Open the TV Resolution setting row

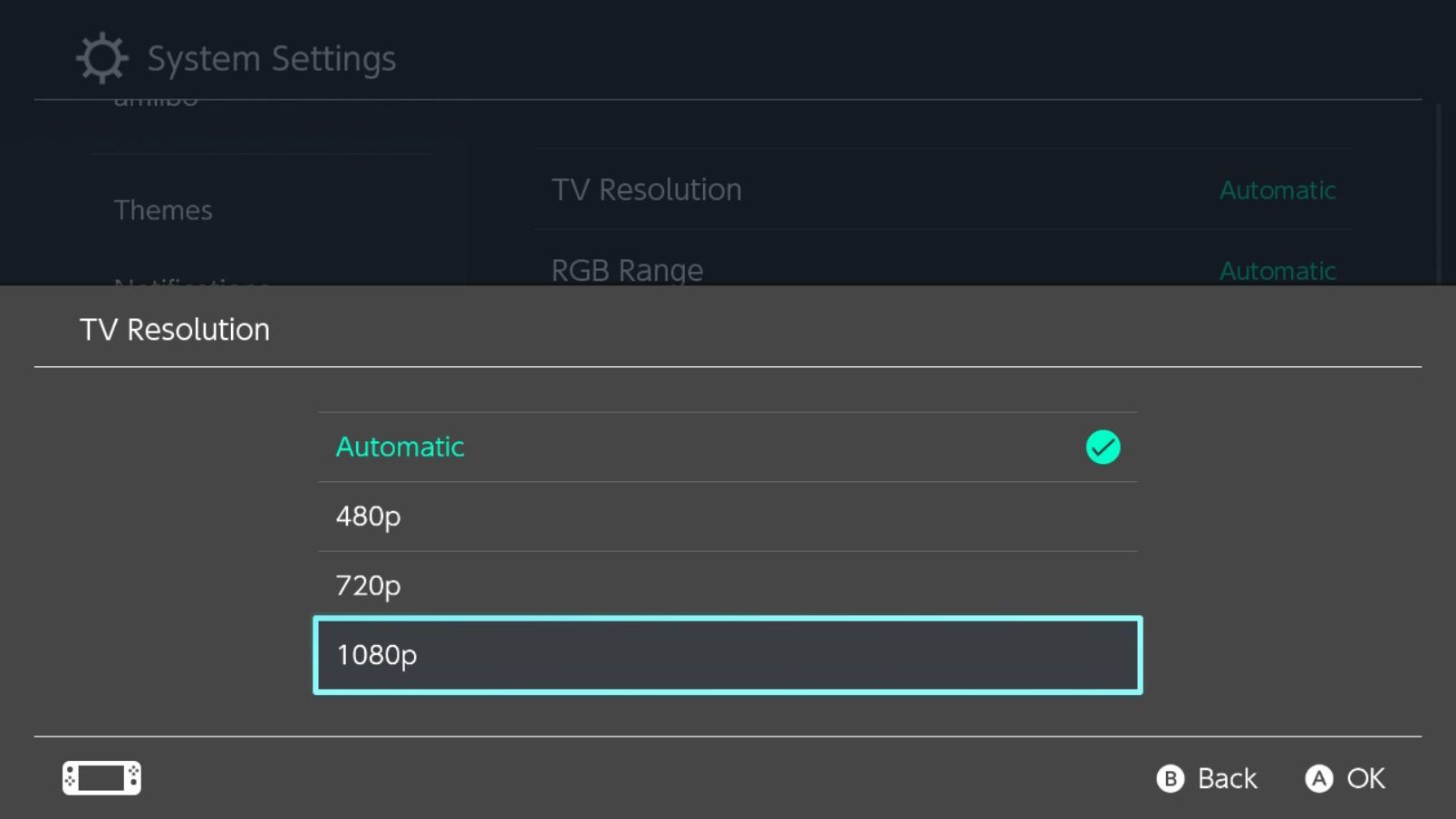646,189
